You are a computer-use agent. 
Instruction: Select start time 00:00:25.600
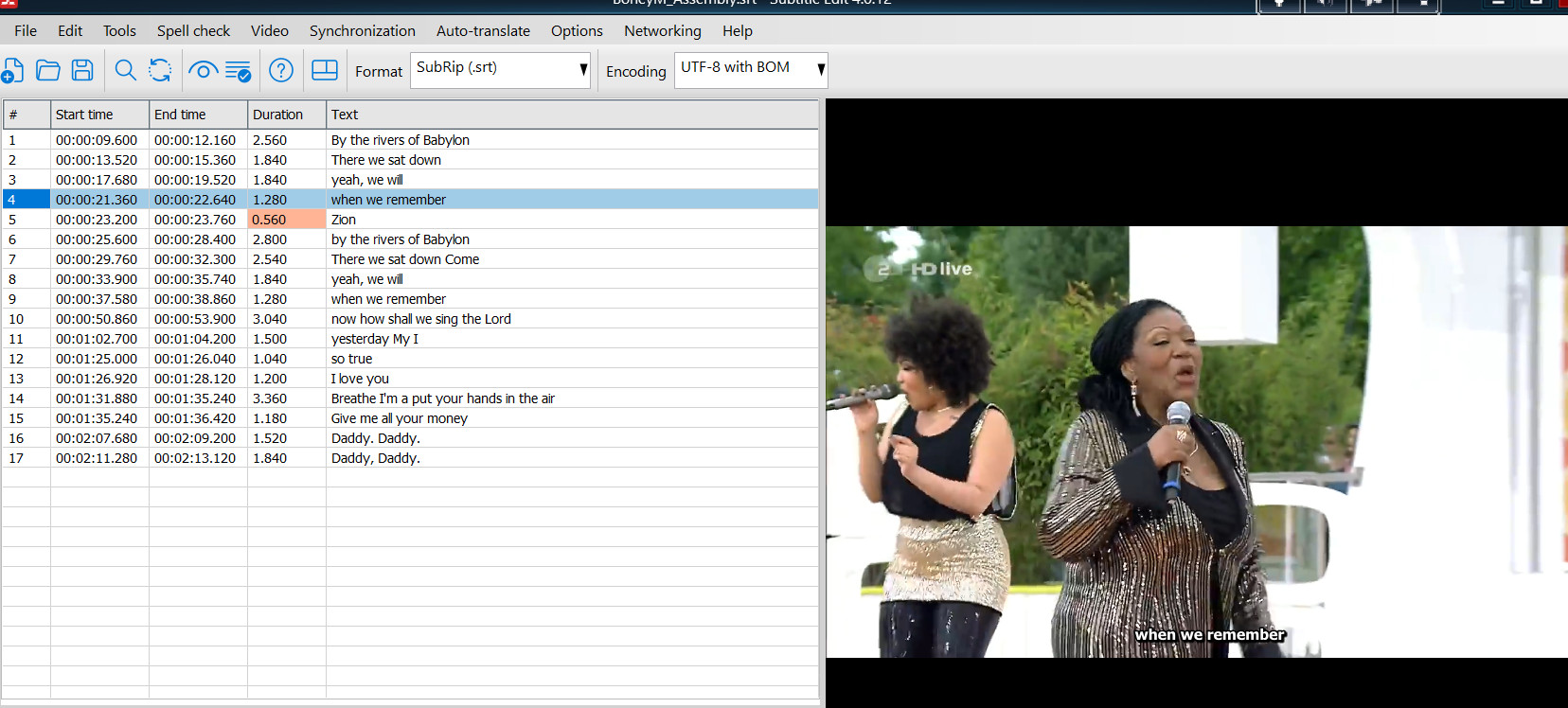tap(97, 239)
